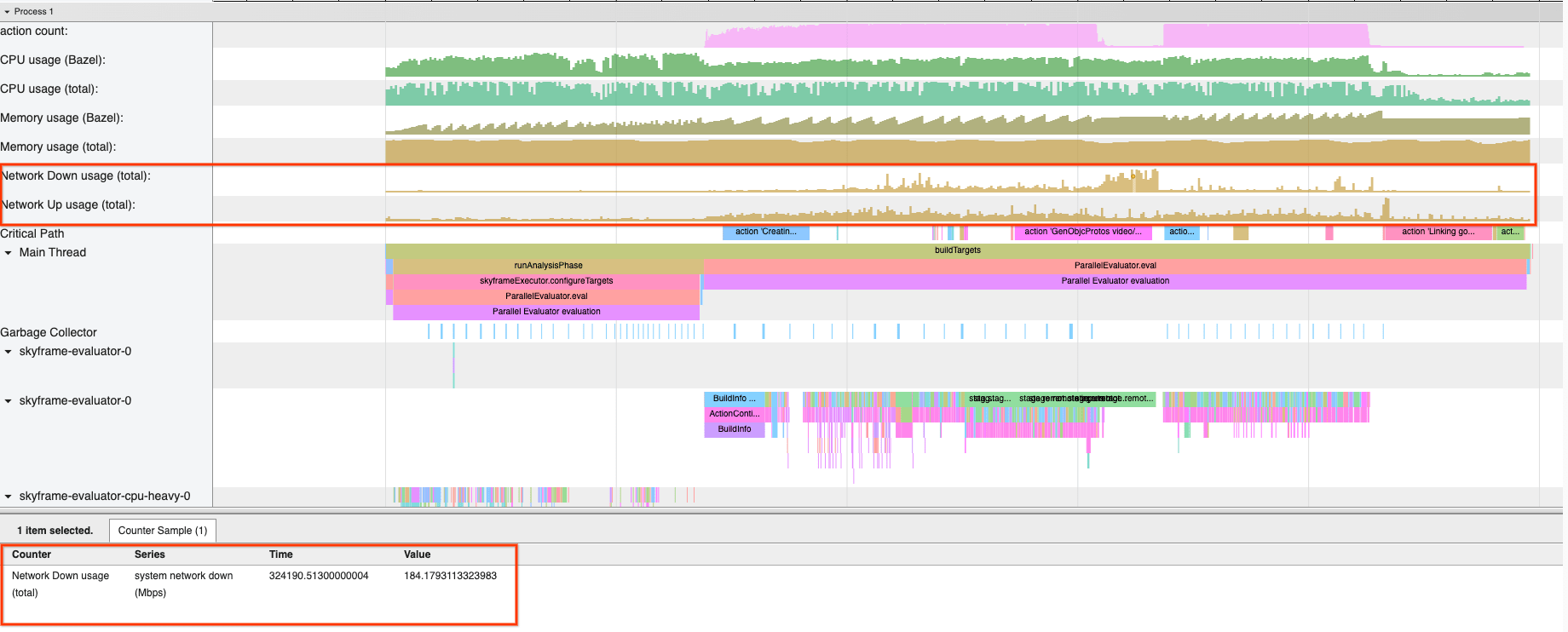The width and height of the screenshot is (1568, 632).
Task: Collapse the Main Thread track
Action: [x=9, y=253]
